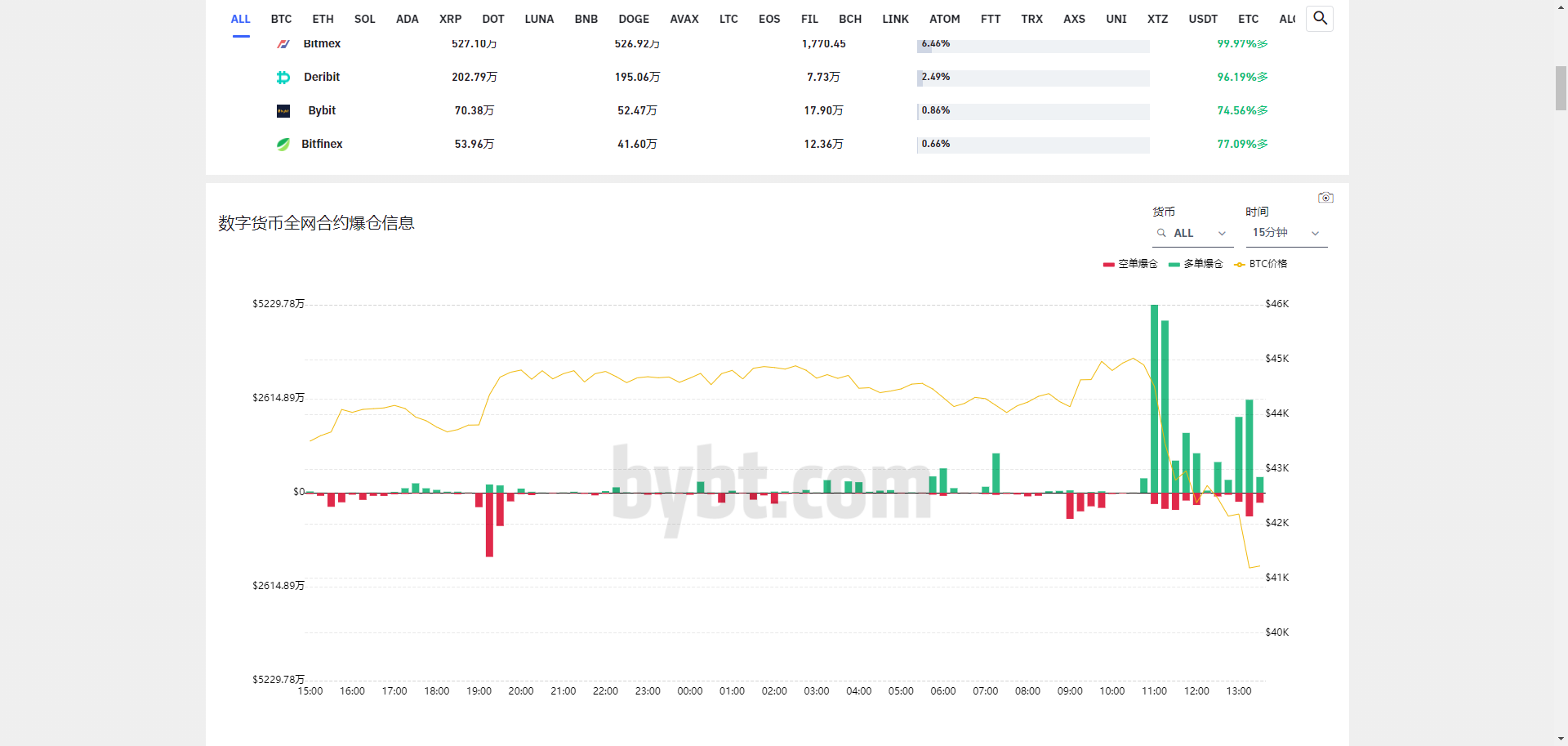1568x746 pixels.
Task: Open the Bitmex exchange name link
Action: [x=322, y=43]
